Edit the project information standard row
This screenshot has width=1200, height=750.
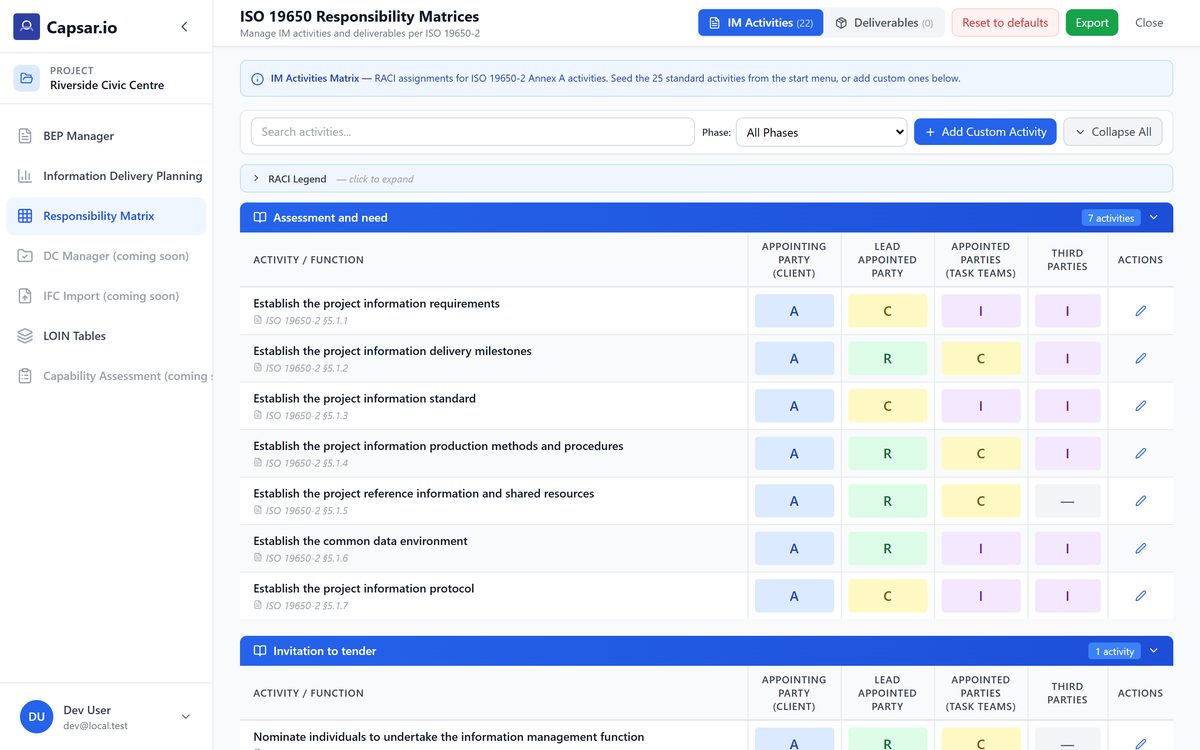[1141, 406]
